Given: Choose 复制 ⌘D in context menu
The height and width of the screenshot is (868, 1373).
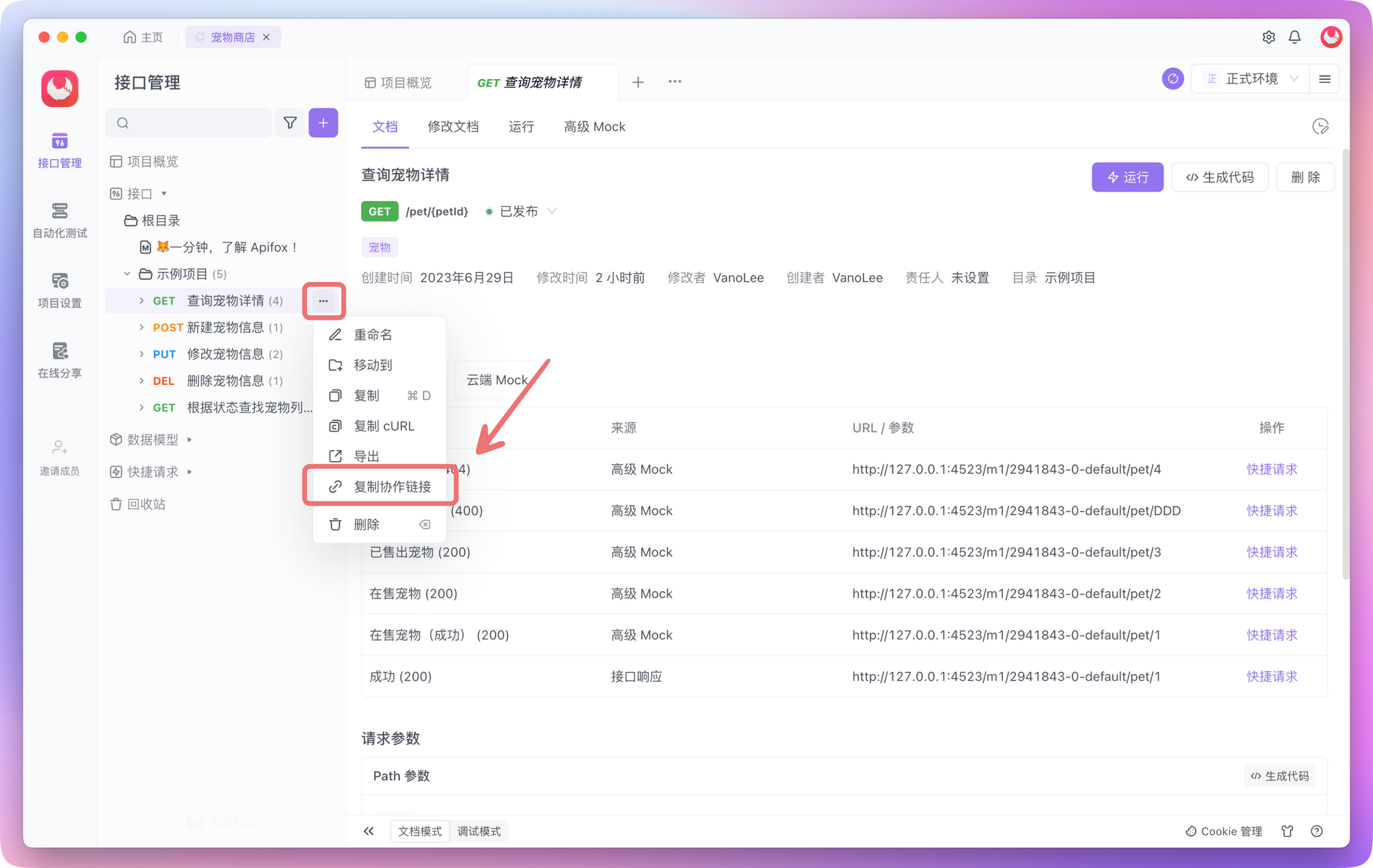Looking at the screenshot, I should [x=380, y=395].
